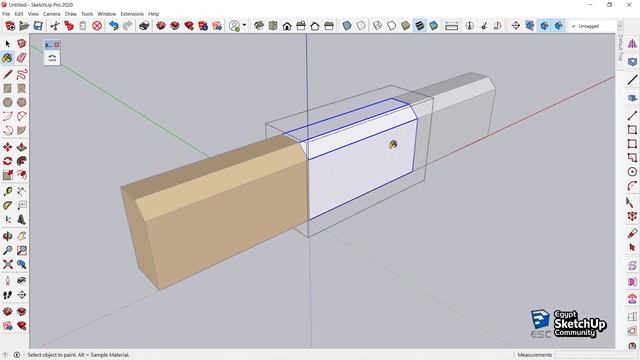Toggle X-ray face style
The width and height of the screenshot is (640, 360).
coord(347,26)
